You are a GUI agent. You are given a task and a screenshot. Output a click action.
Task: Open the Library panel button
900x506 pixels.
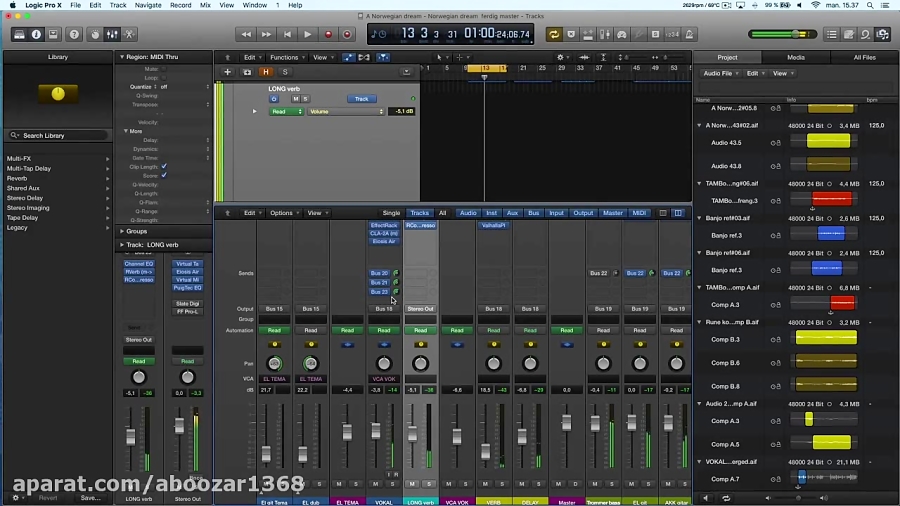click(x=19, y=34)
